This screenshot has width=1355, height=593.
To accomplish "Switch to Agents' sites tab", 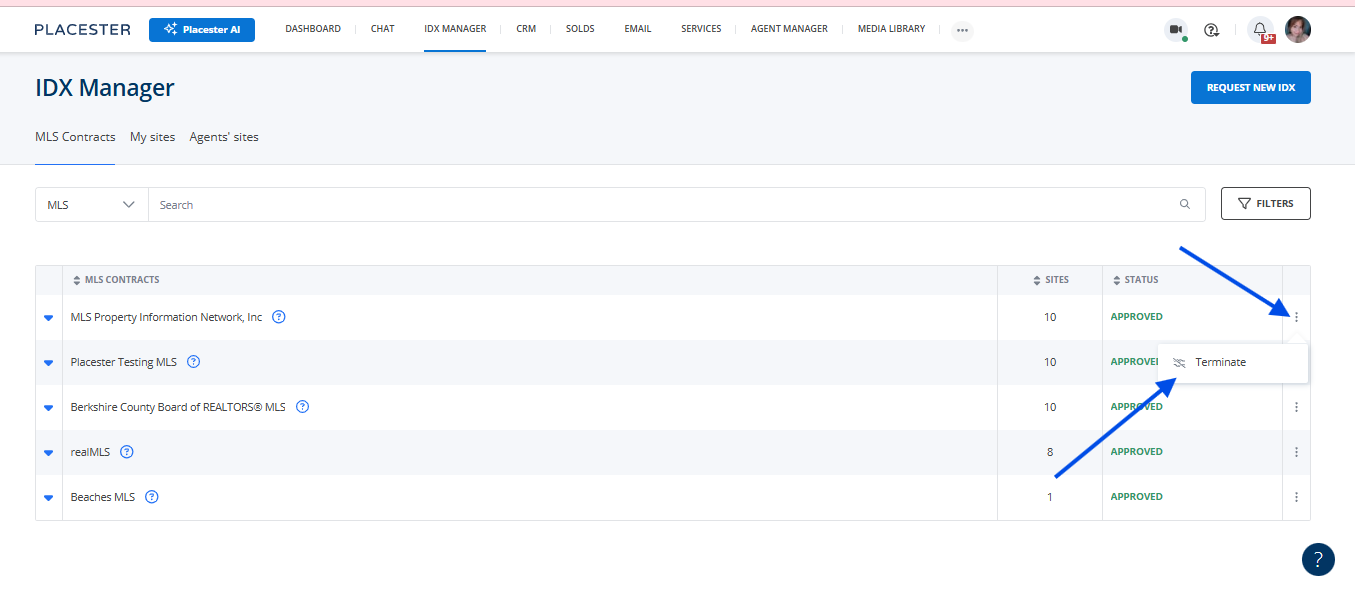I will (224, 137).
